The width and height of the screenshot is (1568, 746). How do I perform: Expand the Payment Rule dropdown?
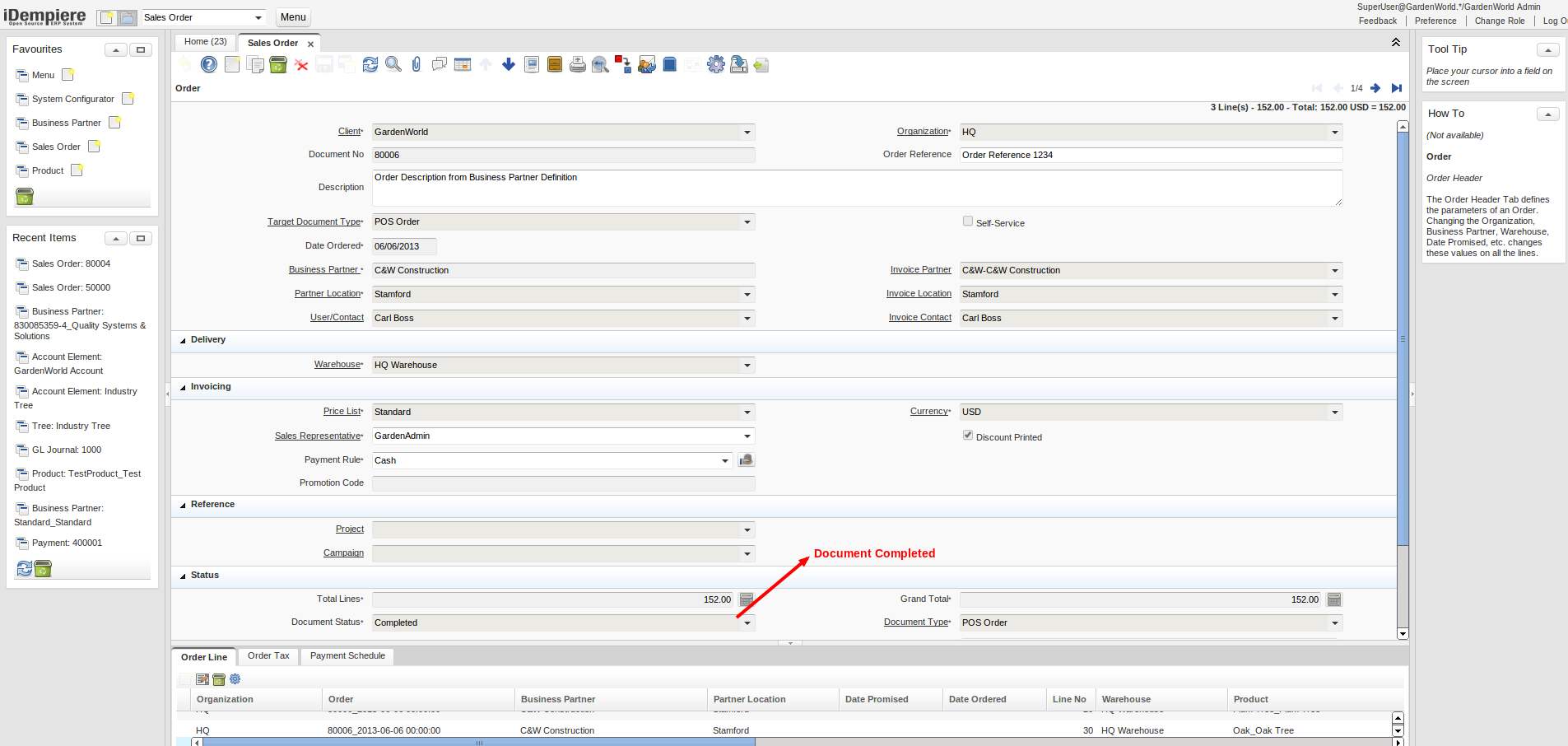coord(724,460)
